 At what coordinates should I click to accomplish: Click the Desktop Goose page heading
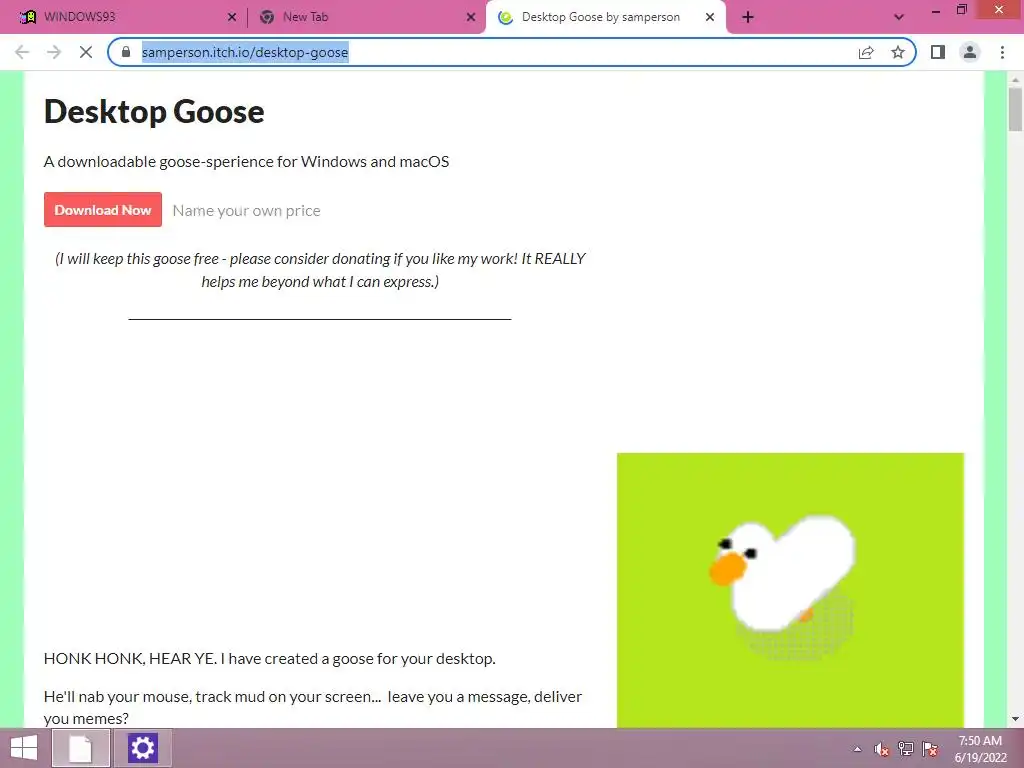(154, 112)
